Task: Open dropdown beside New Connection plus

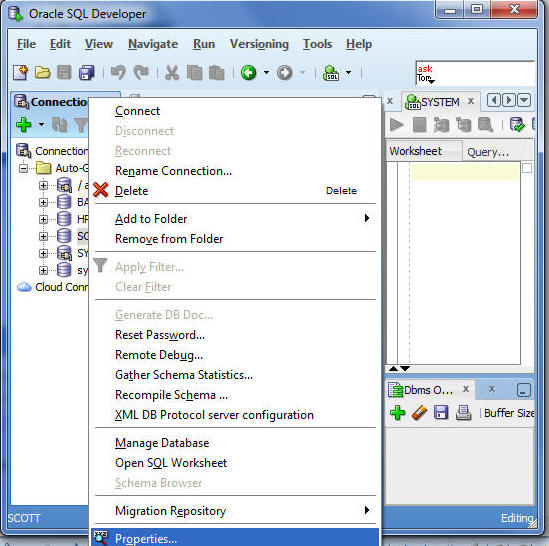Action: pyautogui.click(x=41, y=124)
